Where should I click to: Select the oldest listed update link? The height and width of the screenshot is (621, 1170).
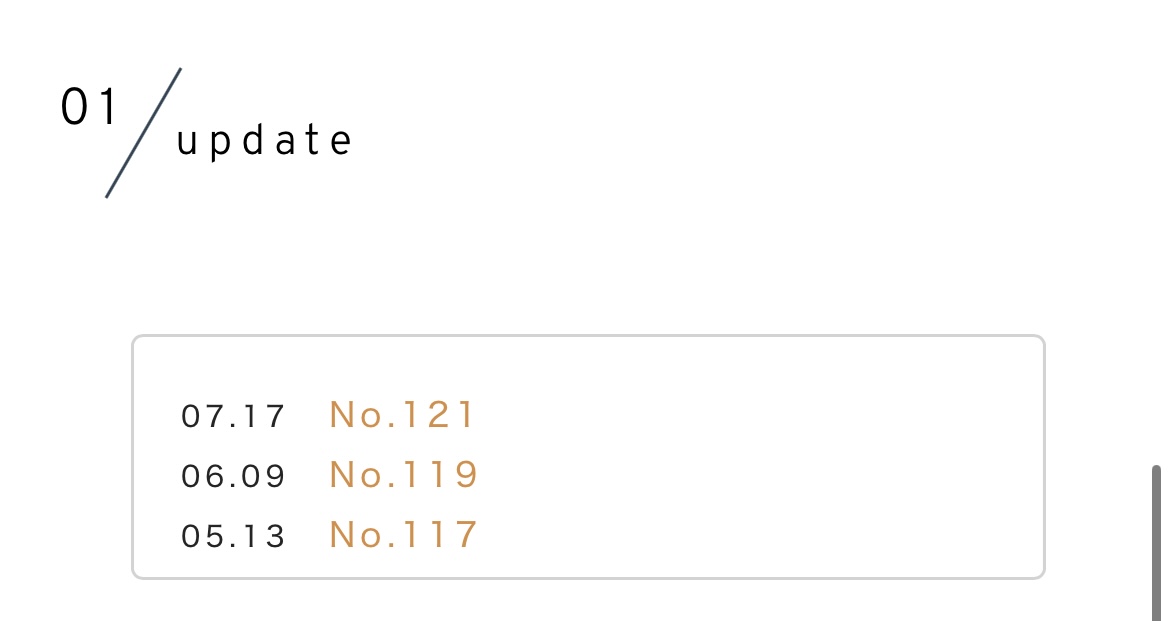(404, 535)
